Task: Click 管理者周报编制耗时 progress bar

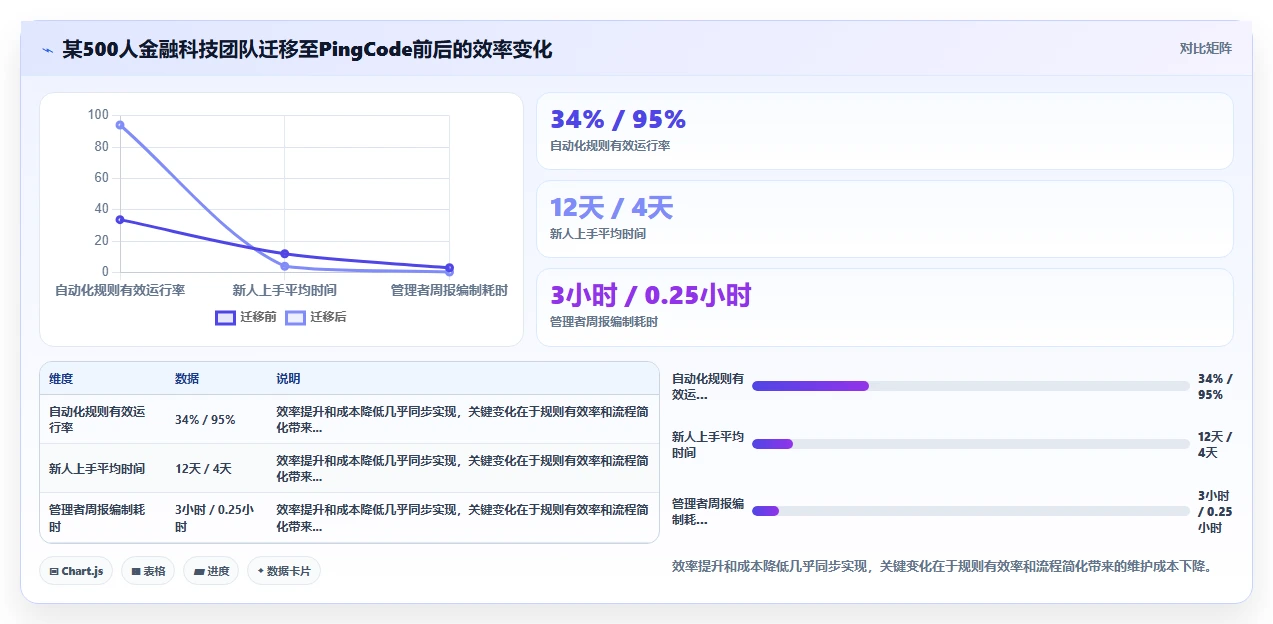Action: click(970, 511)
